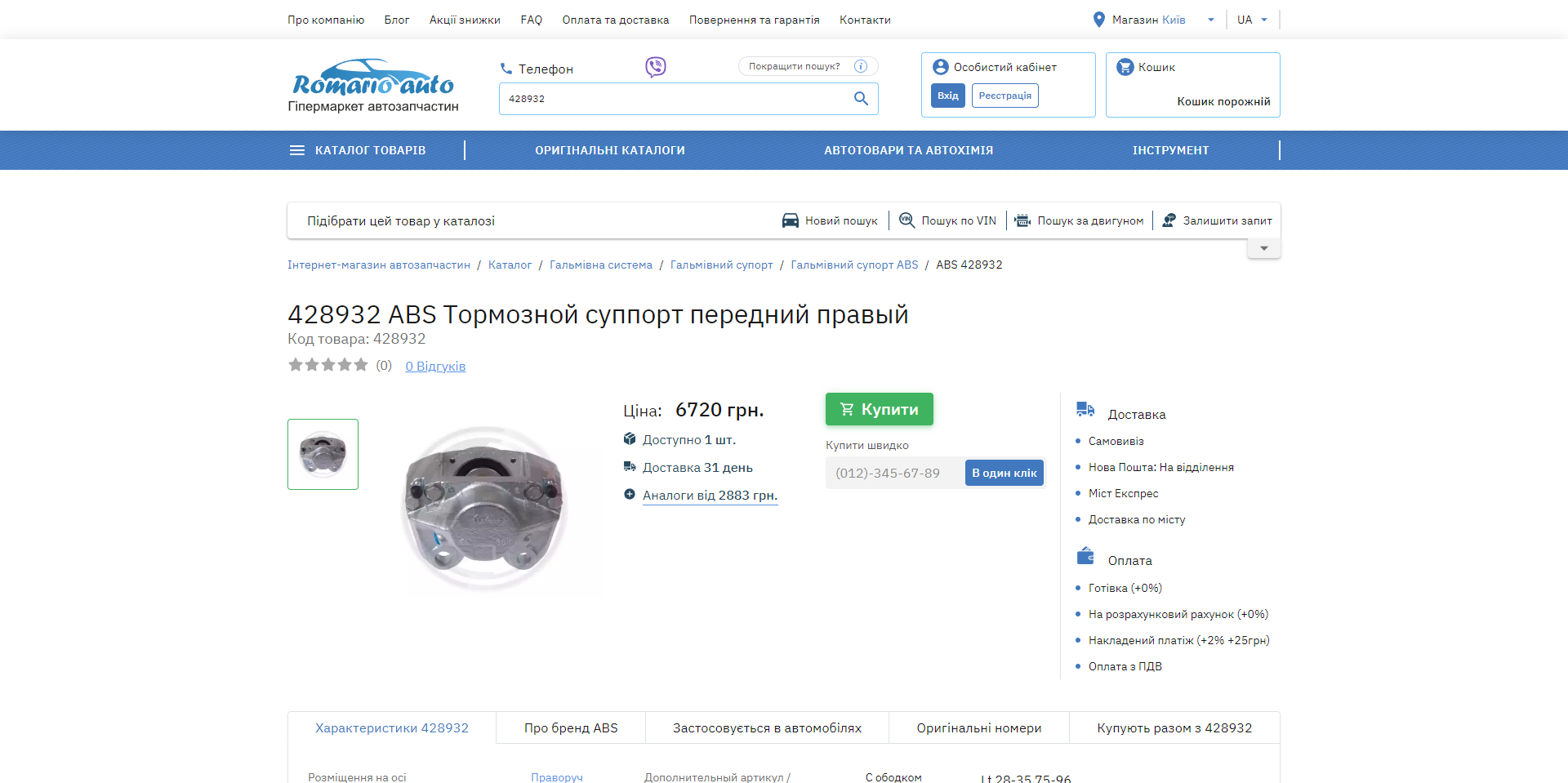
Task: Open the Оригінальні номери tab
Action: (x=978, y=727)
